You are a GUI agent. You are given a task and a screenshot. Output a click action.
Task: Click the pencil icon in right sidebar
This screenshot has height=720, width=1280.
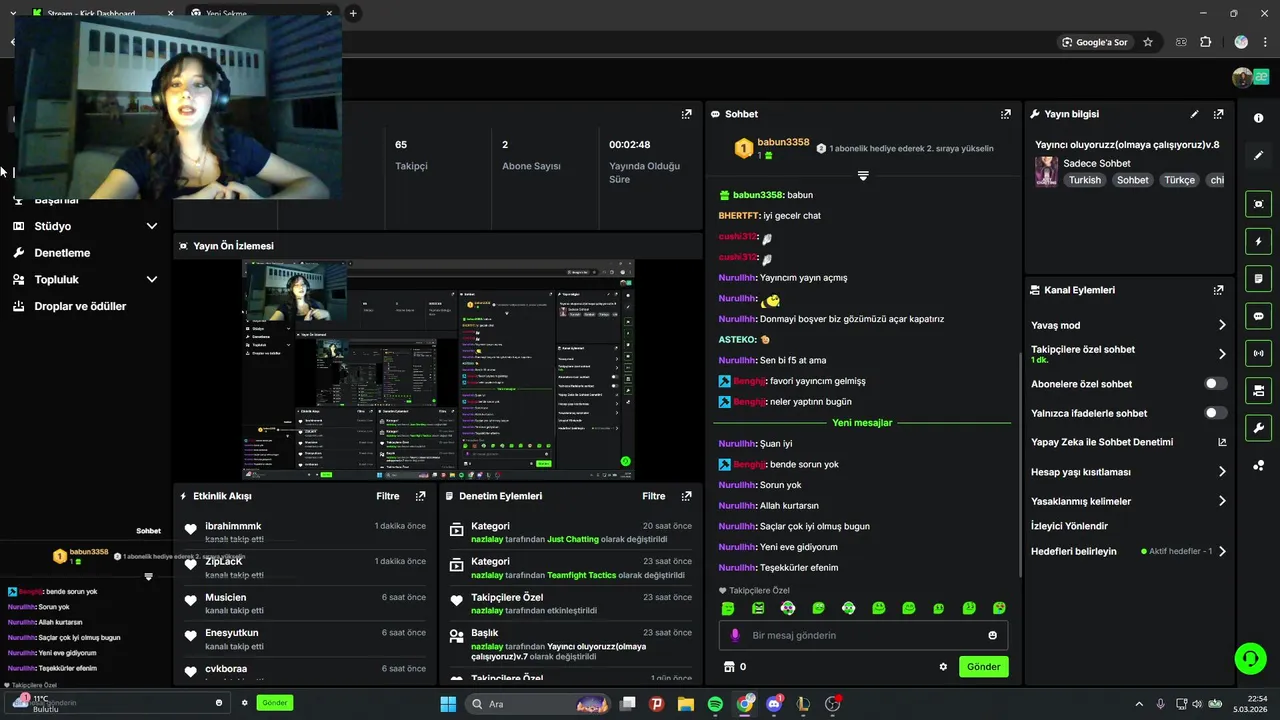(1258, 156)
